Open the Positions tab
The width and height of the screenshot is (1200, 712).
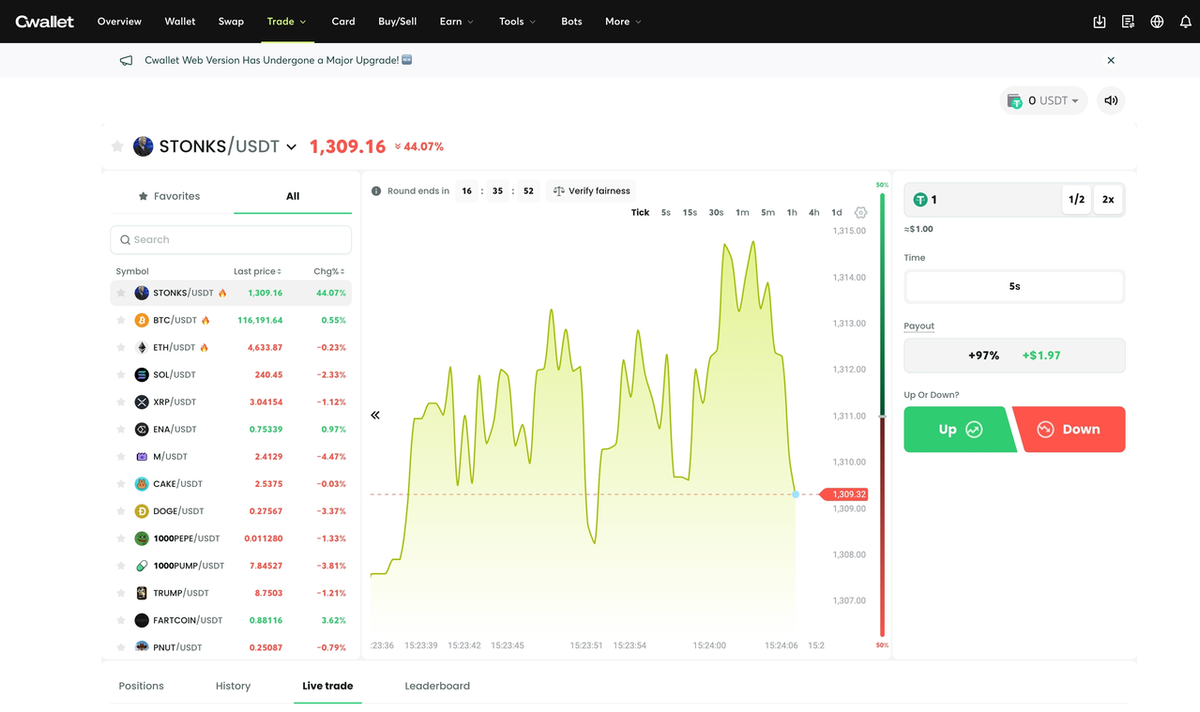click(141, 686)
